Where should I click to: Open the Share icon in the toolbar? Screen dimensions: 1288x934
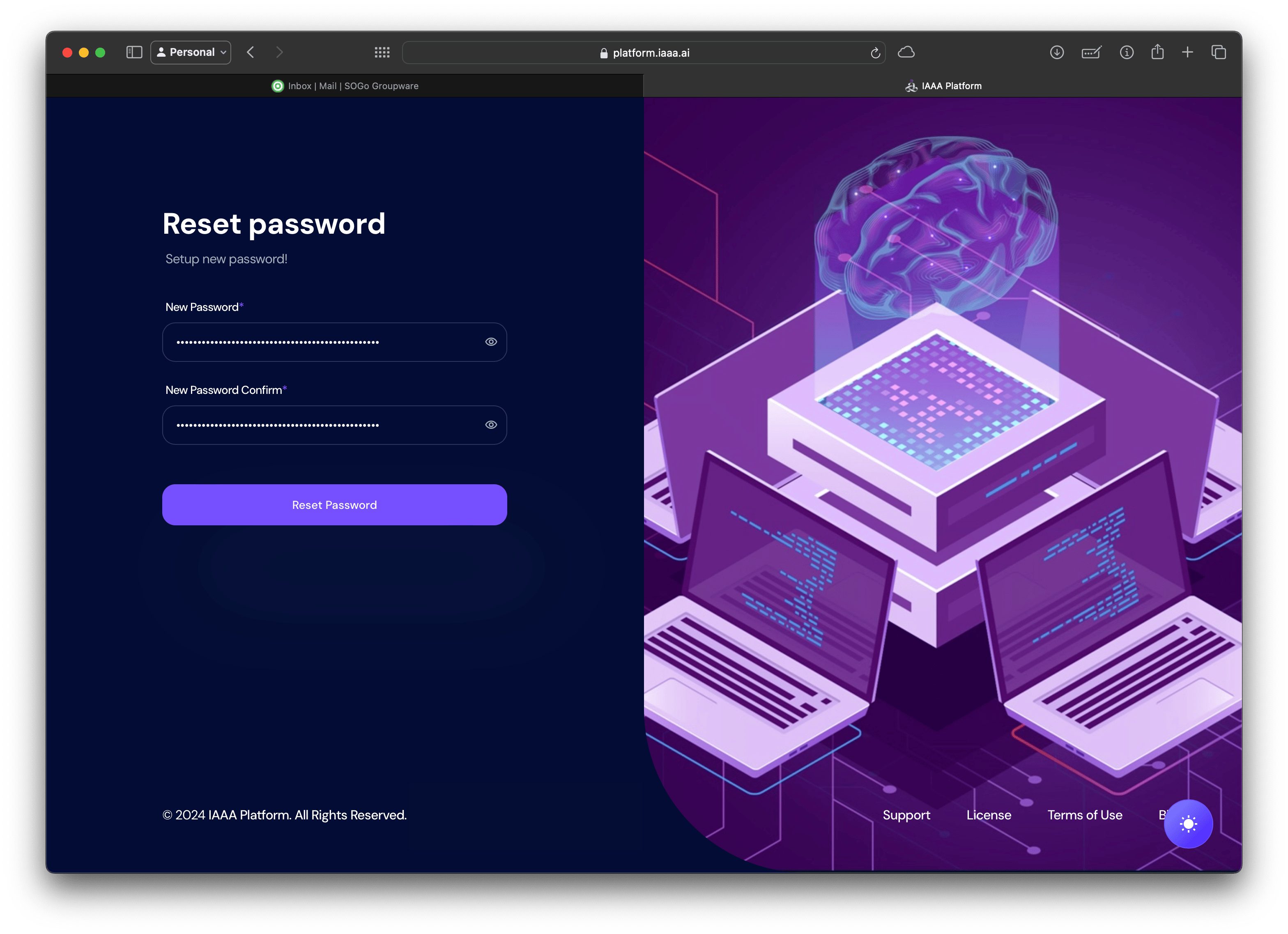[x=1158, y=52]
